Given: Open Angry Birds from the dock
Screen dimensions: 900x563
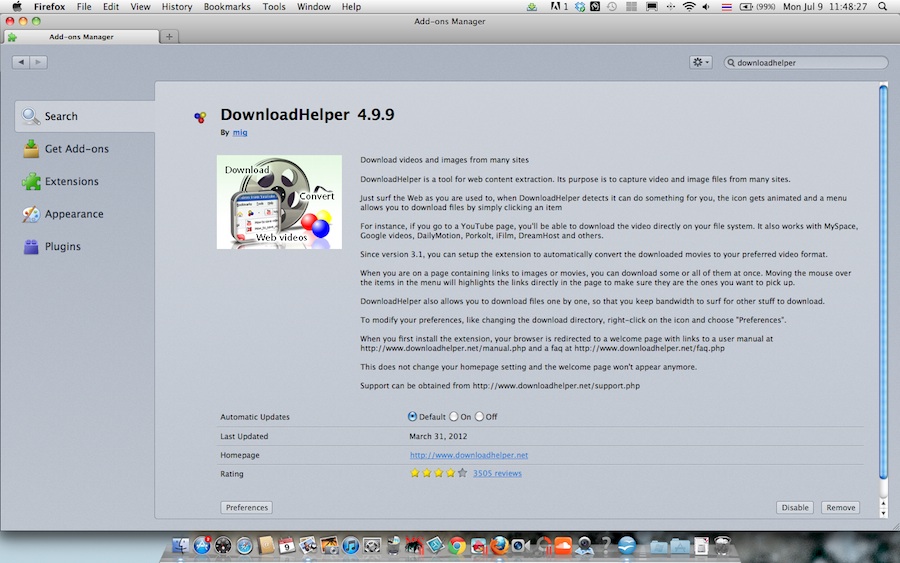Looking at the screenshot, I should tap(478, 545).
